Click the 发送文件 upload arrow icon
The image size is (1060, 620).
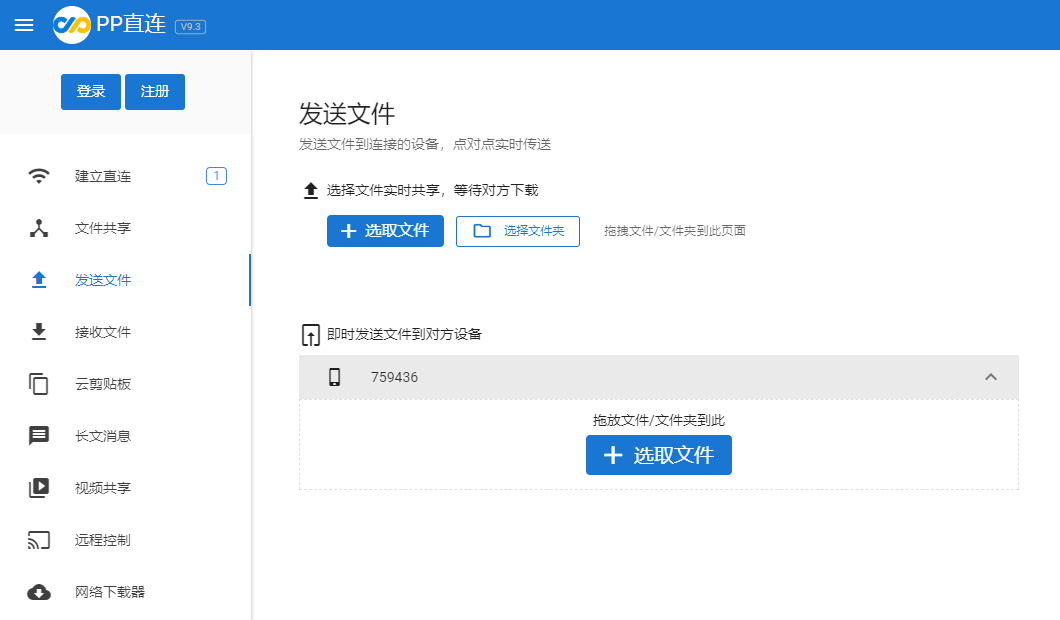38,280
